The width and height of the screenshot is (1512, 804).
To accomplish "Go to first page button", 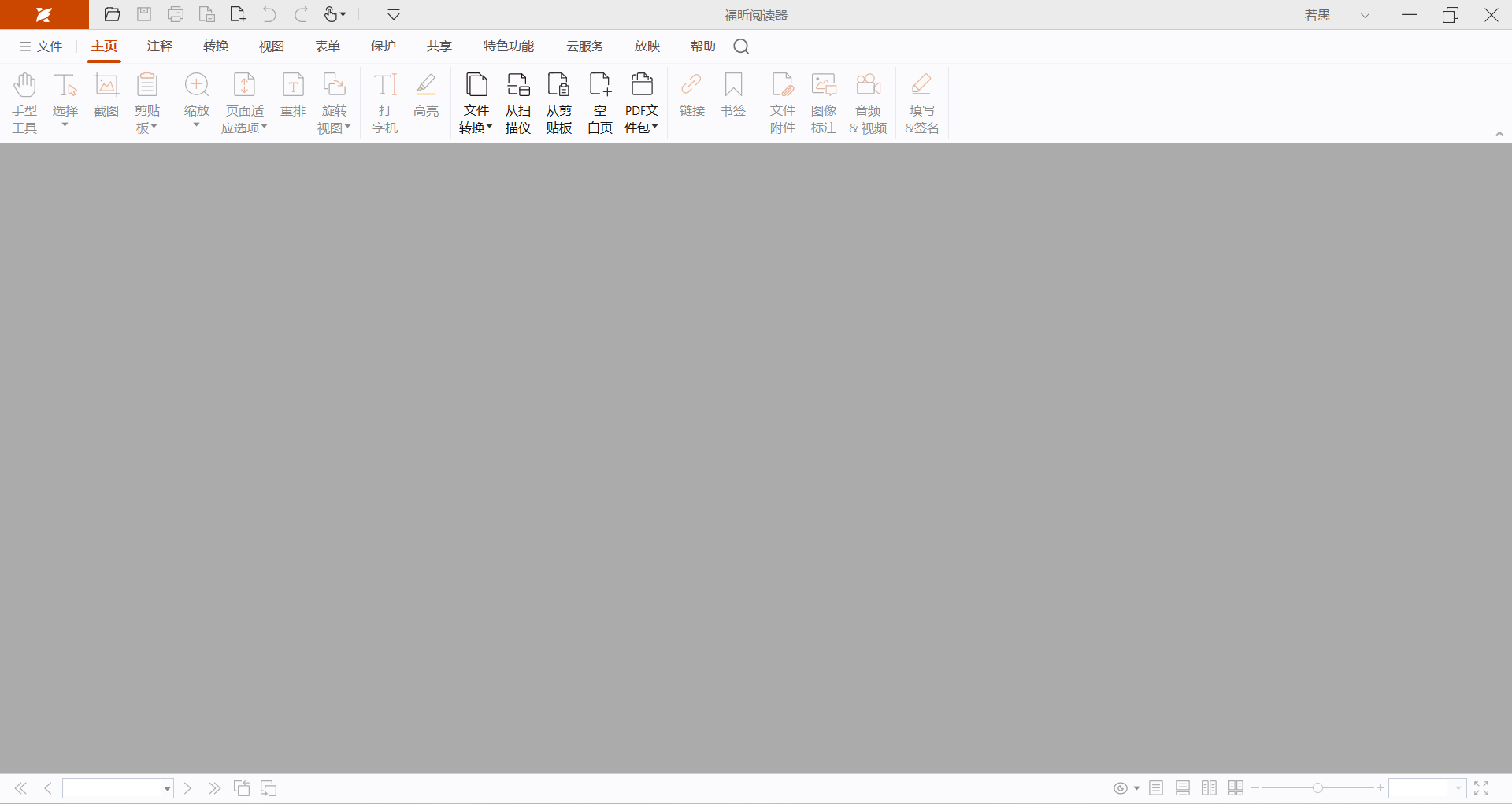I will (21, 788).
